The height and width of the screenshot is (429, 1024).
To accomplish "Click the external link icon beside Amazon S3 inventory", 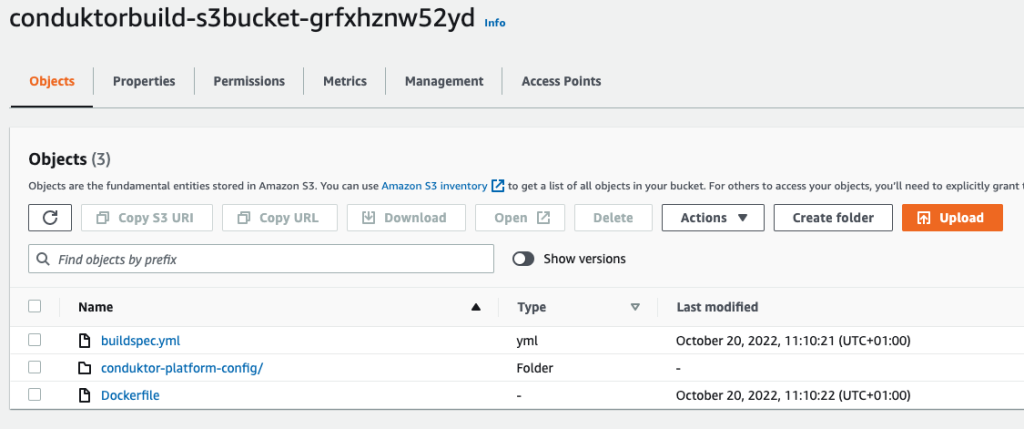I will (x=498, y=186).
